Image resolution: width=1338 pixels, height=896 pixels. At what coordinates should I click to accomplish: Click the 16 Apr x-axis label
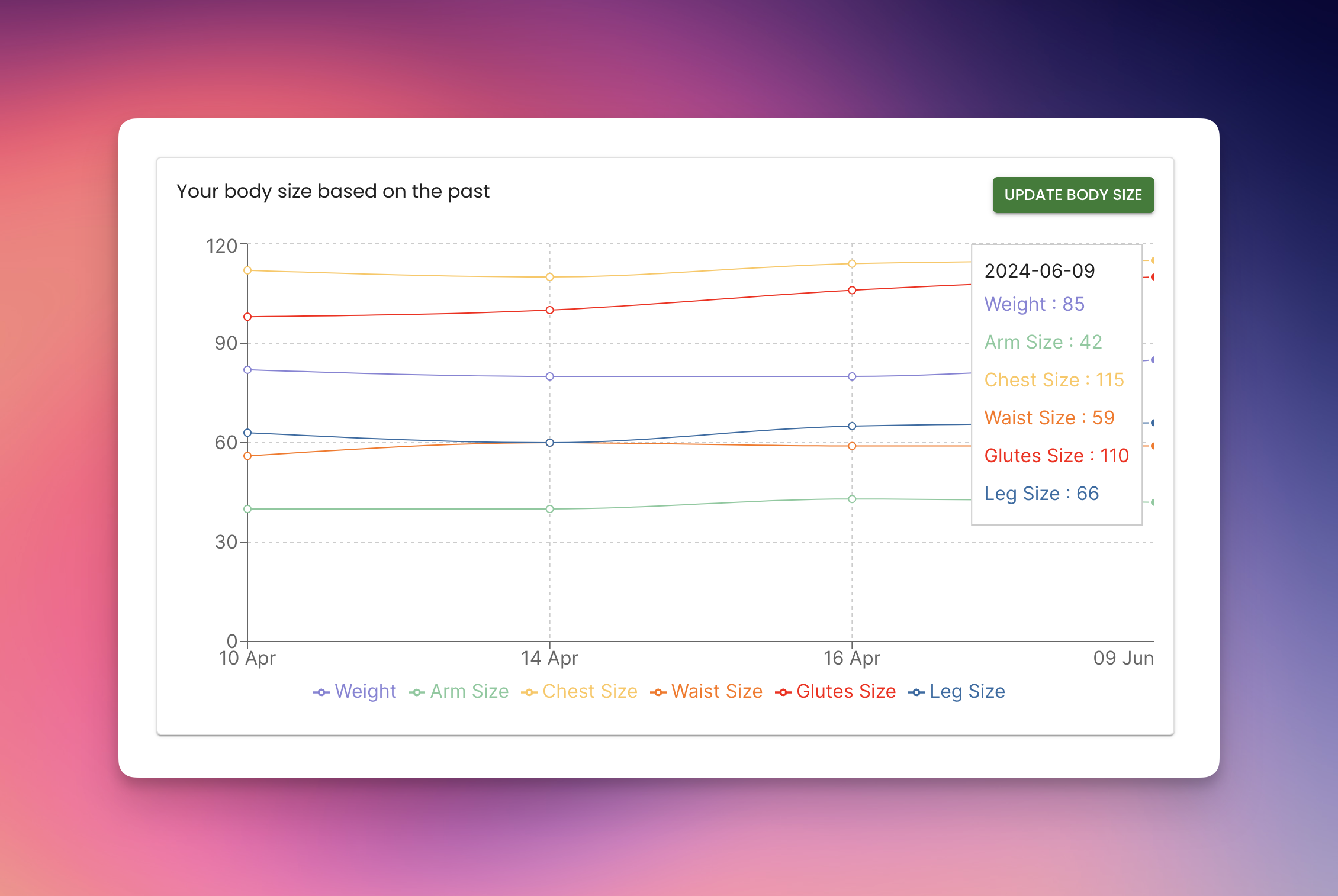click(x=852, y=658)
